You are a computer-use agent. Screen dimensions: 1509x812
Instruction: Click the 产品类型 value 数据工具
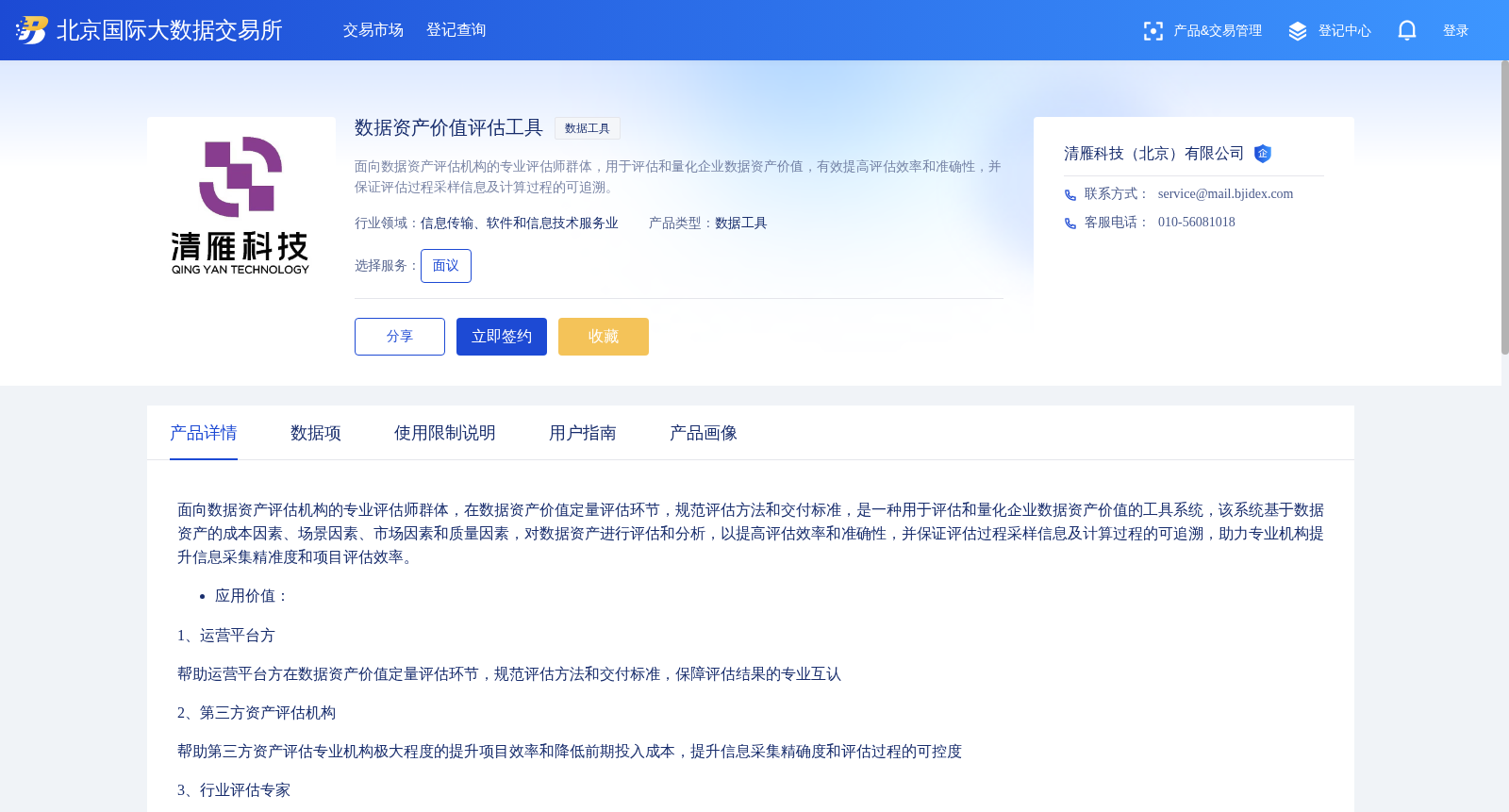coord(741,224)
